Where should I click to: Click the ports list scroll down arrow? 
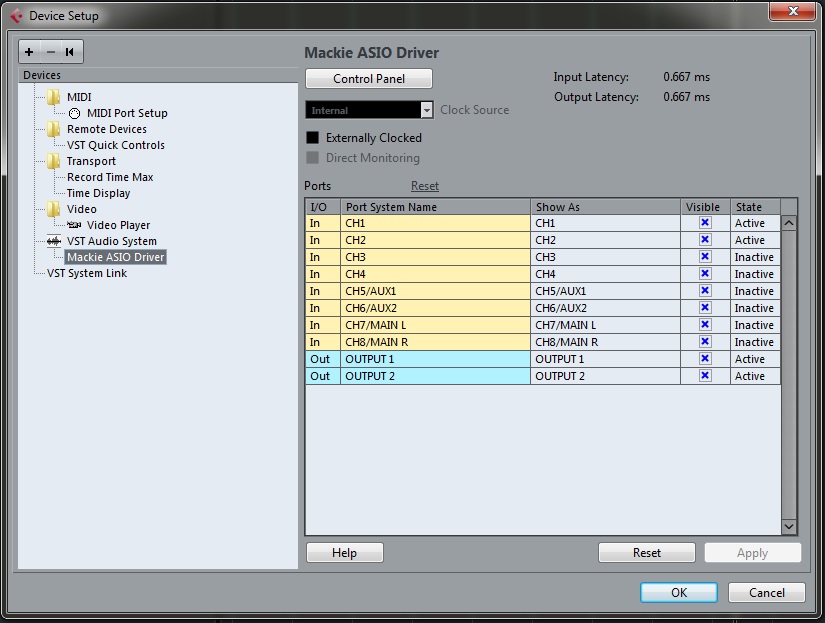[x=789, y=526]
